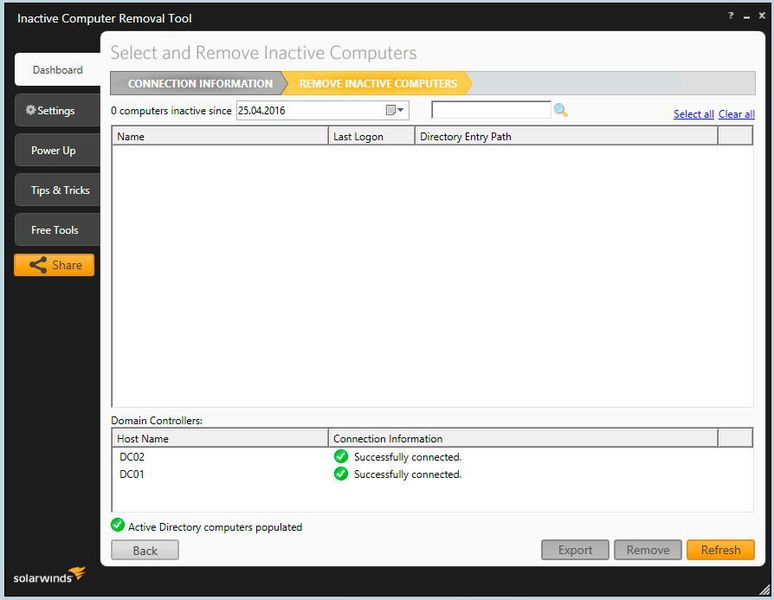Click the Share button
This screenshot has height=600, width=774.
(x=54, y=265)
